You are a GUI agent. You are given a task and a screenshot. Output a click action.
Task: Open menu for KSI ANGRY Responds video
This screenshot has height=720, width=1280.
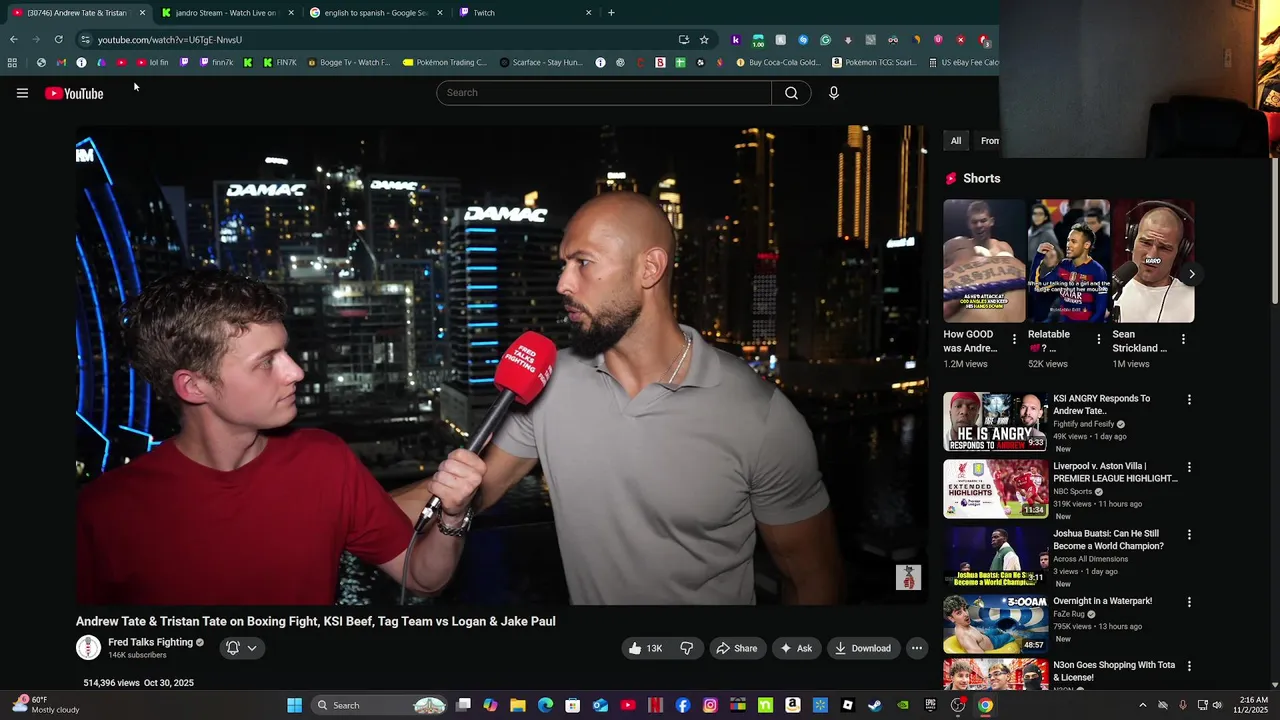(x=1189, y=399)
